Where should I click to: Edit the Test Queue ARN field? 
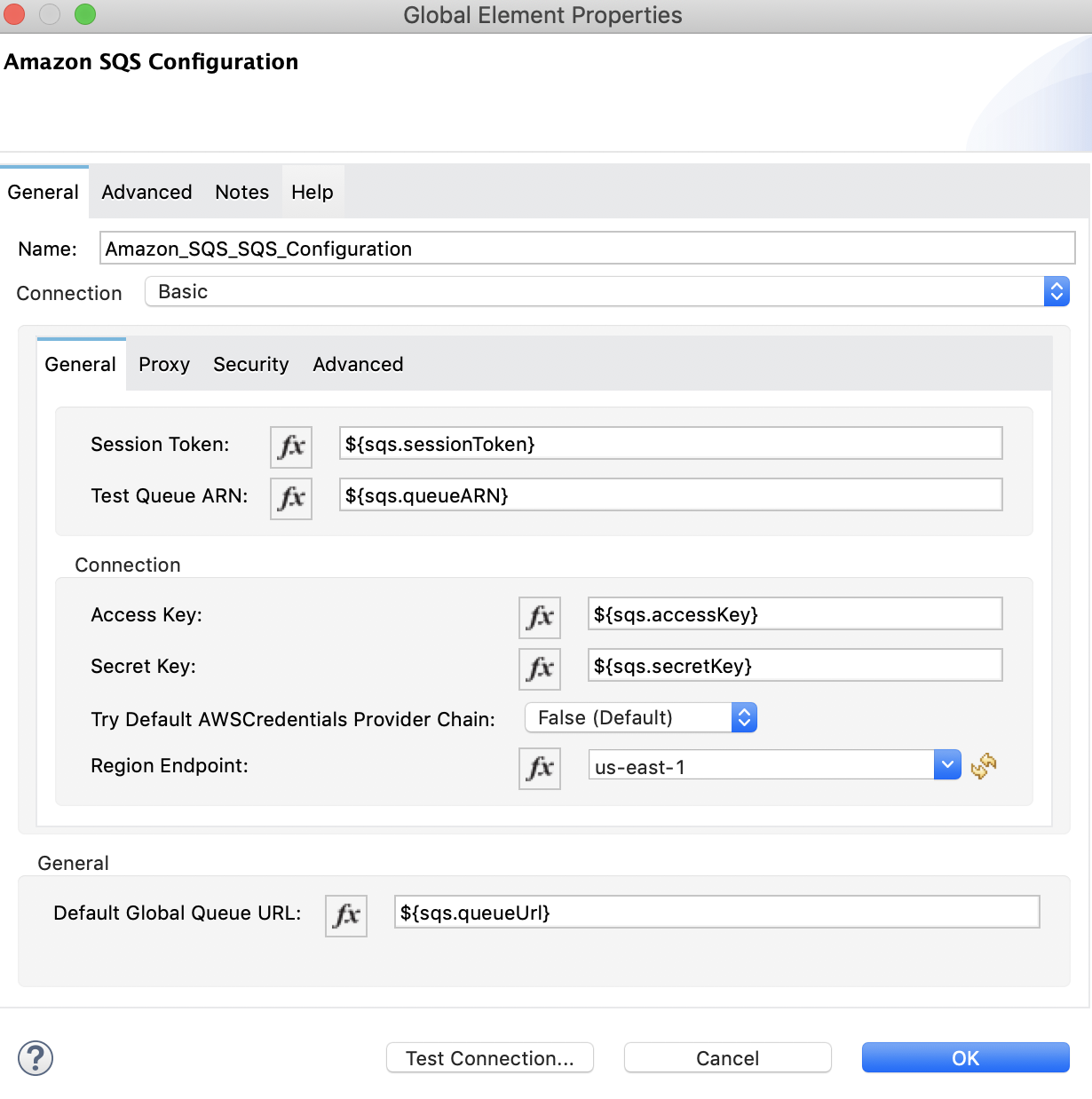click(671, 495)
